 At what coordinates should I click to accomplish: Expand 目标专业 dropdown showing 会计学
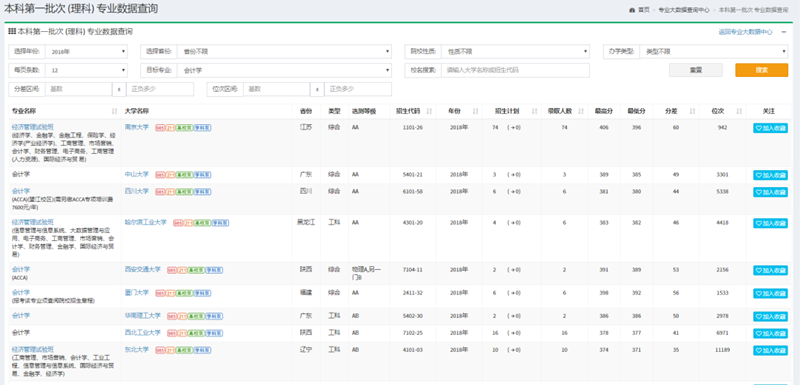click(x=284, y=70)
